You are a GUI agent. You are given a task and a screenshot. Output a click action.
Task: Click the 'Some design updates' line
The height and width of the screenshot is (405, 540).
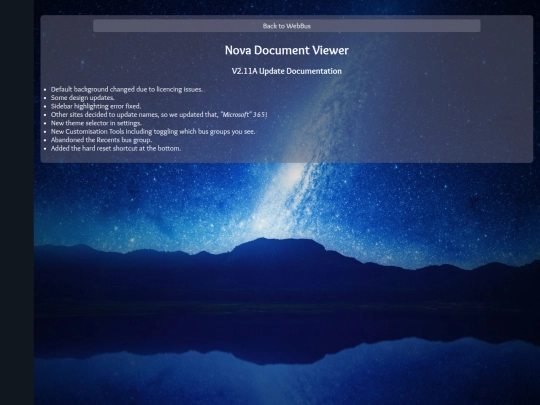coord(83,98)
